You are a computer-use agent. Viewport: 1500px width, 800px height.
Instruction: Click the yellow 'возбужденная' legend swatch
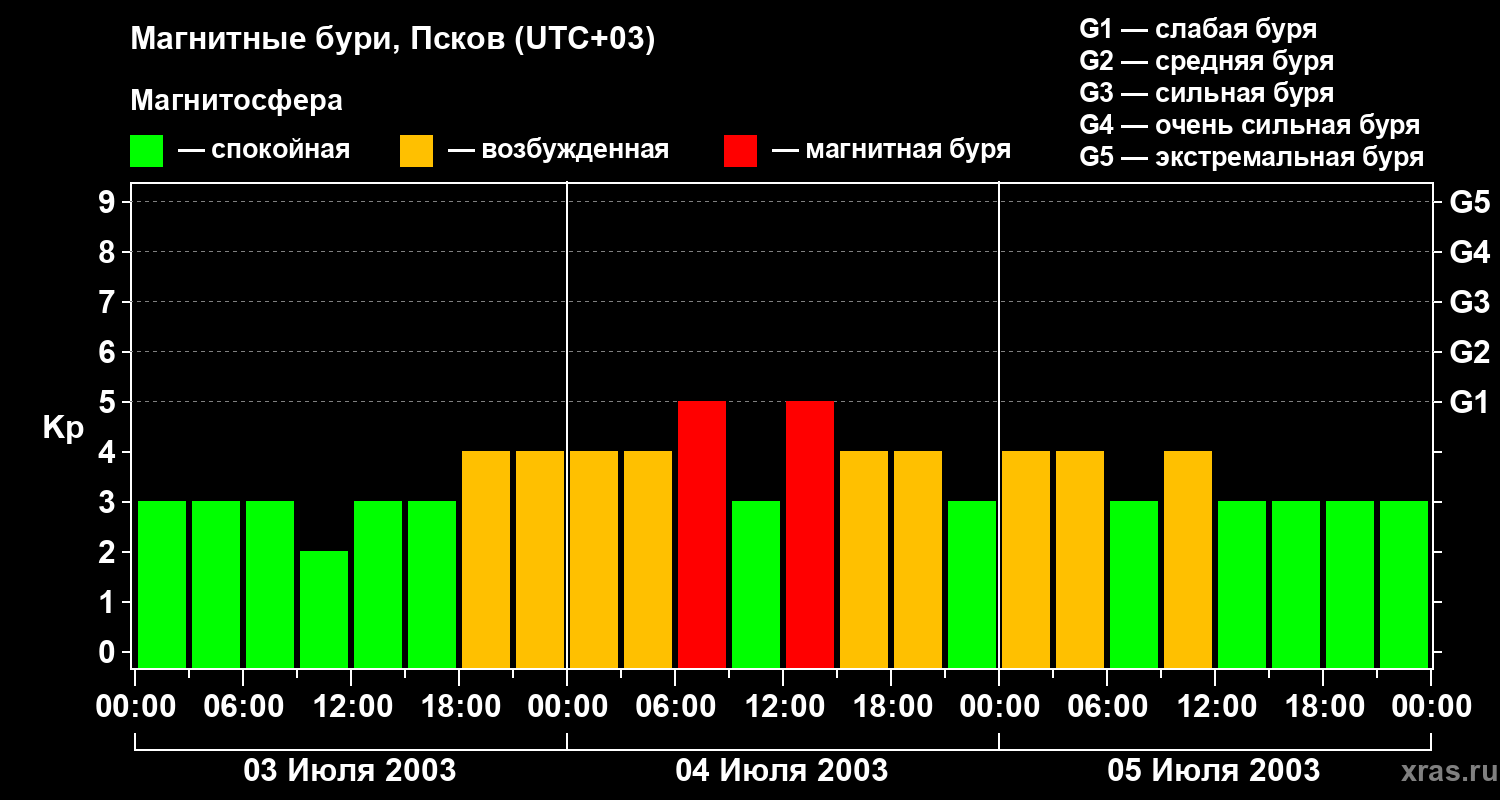point(416,151)
